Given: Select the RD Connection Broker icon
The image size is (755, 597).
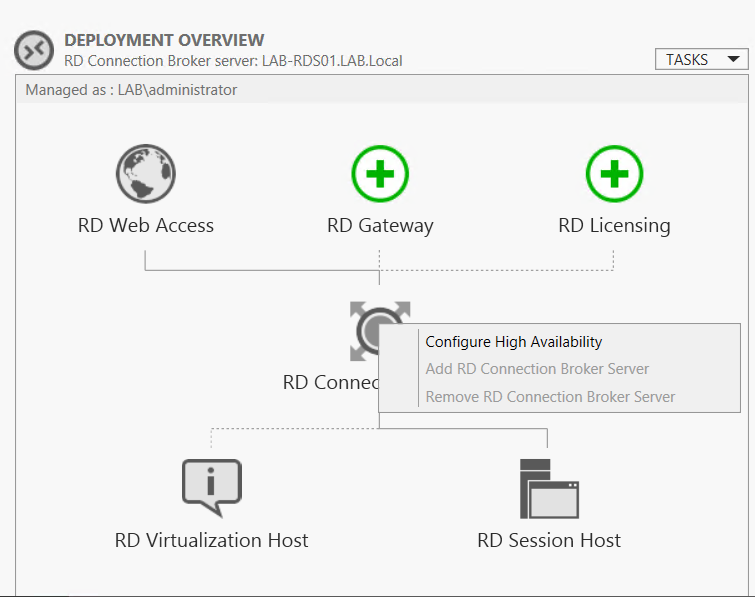Looking at the screenshot, I should coord(366,328).
